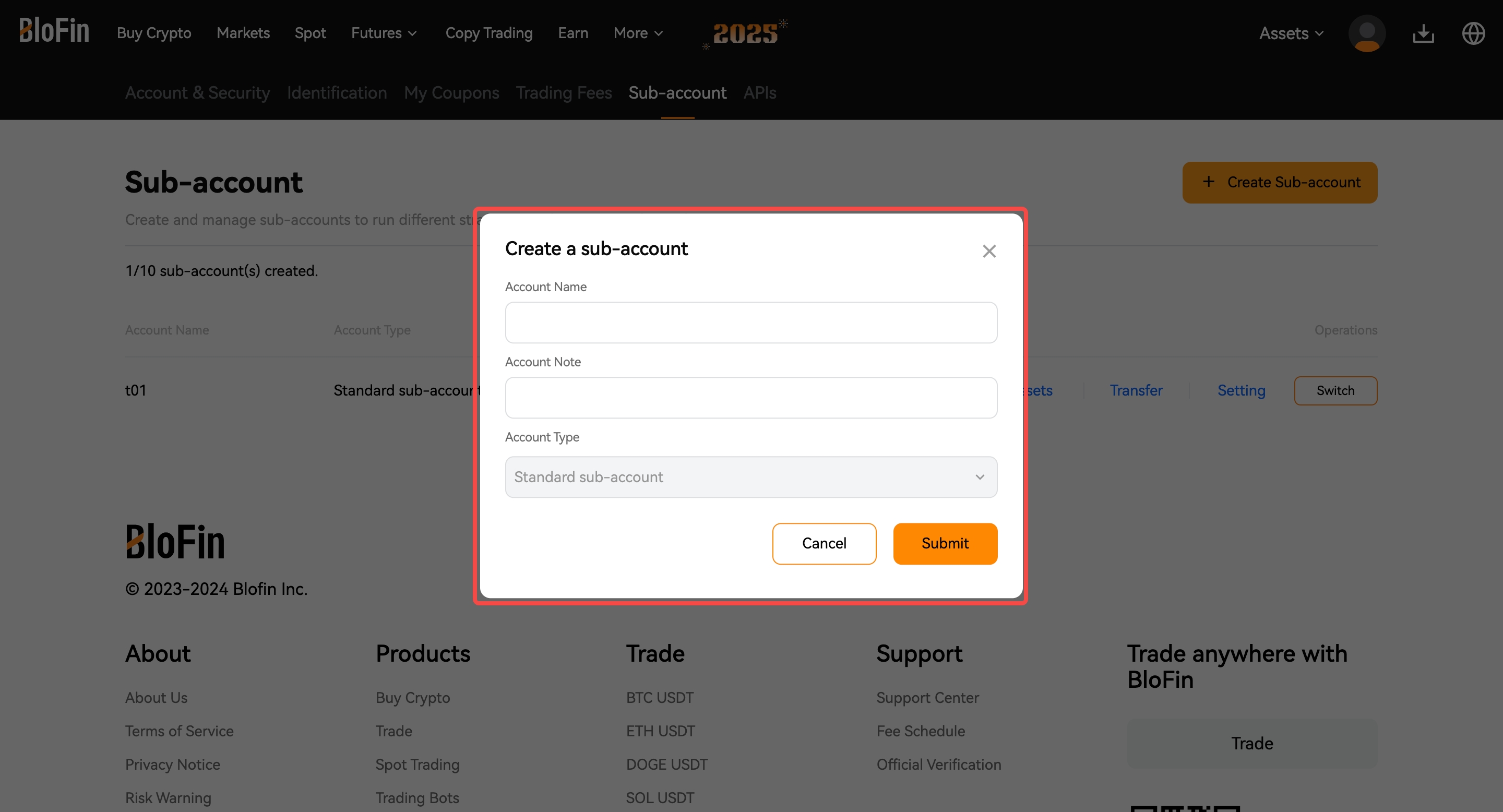Focus the Account Note input field

pos(751,397)
